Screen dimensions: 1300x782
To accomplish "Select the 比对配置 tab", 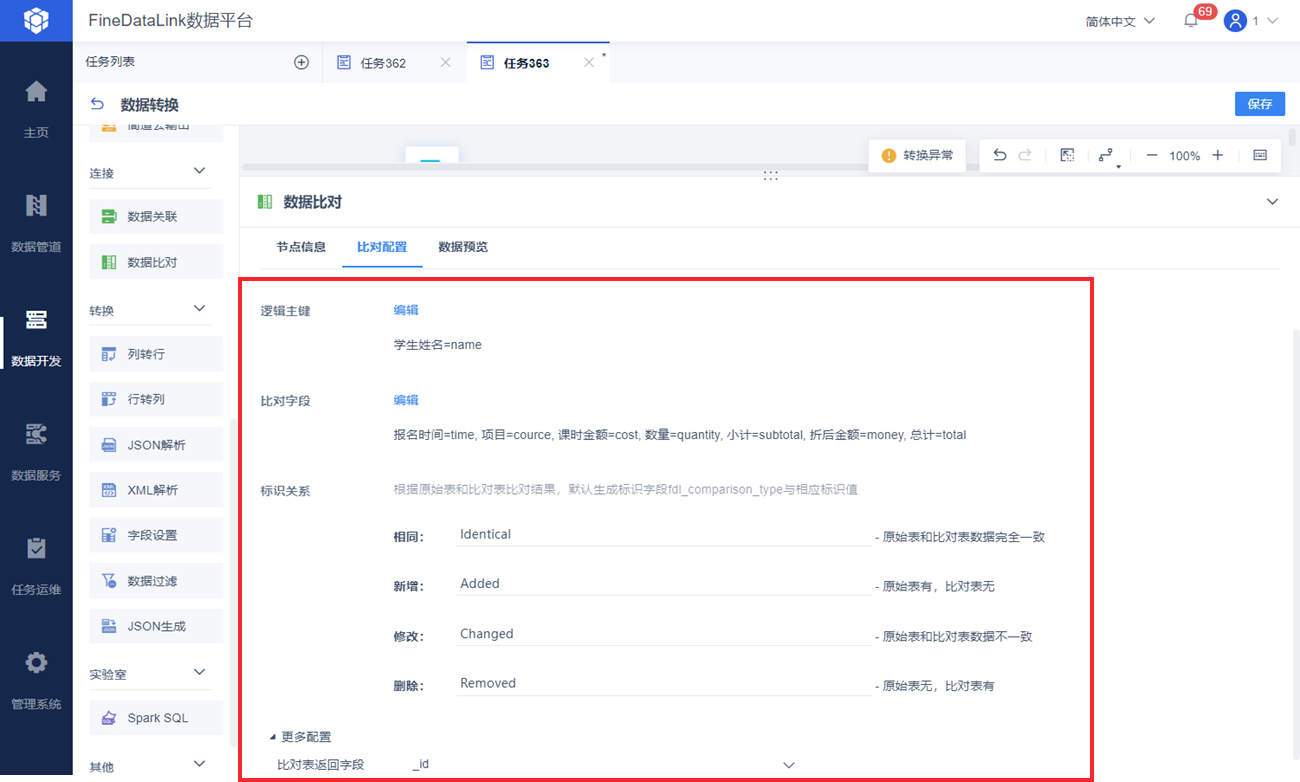I will pos(382,247).
